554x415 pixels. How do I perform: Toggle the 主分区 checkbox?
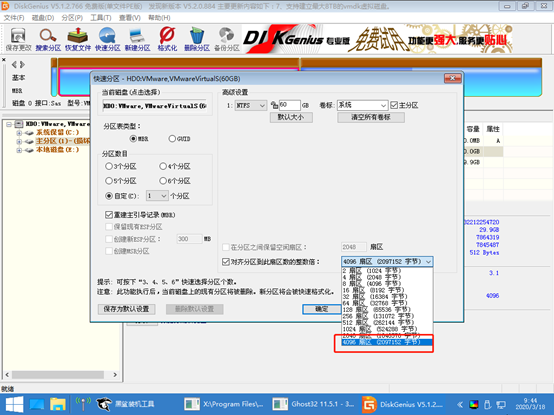[394, 105]
